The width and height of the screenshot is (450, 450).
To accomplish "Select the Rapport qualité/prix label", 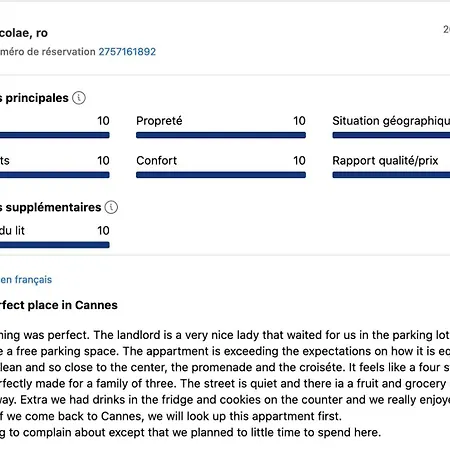I will (385, 161).
